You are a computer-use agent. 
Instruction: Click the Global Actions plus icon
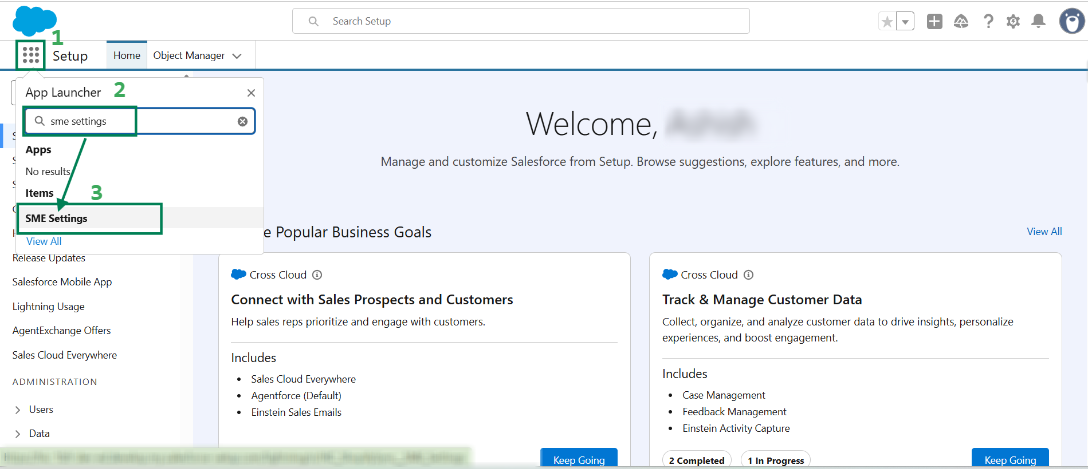click(935, 22)
